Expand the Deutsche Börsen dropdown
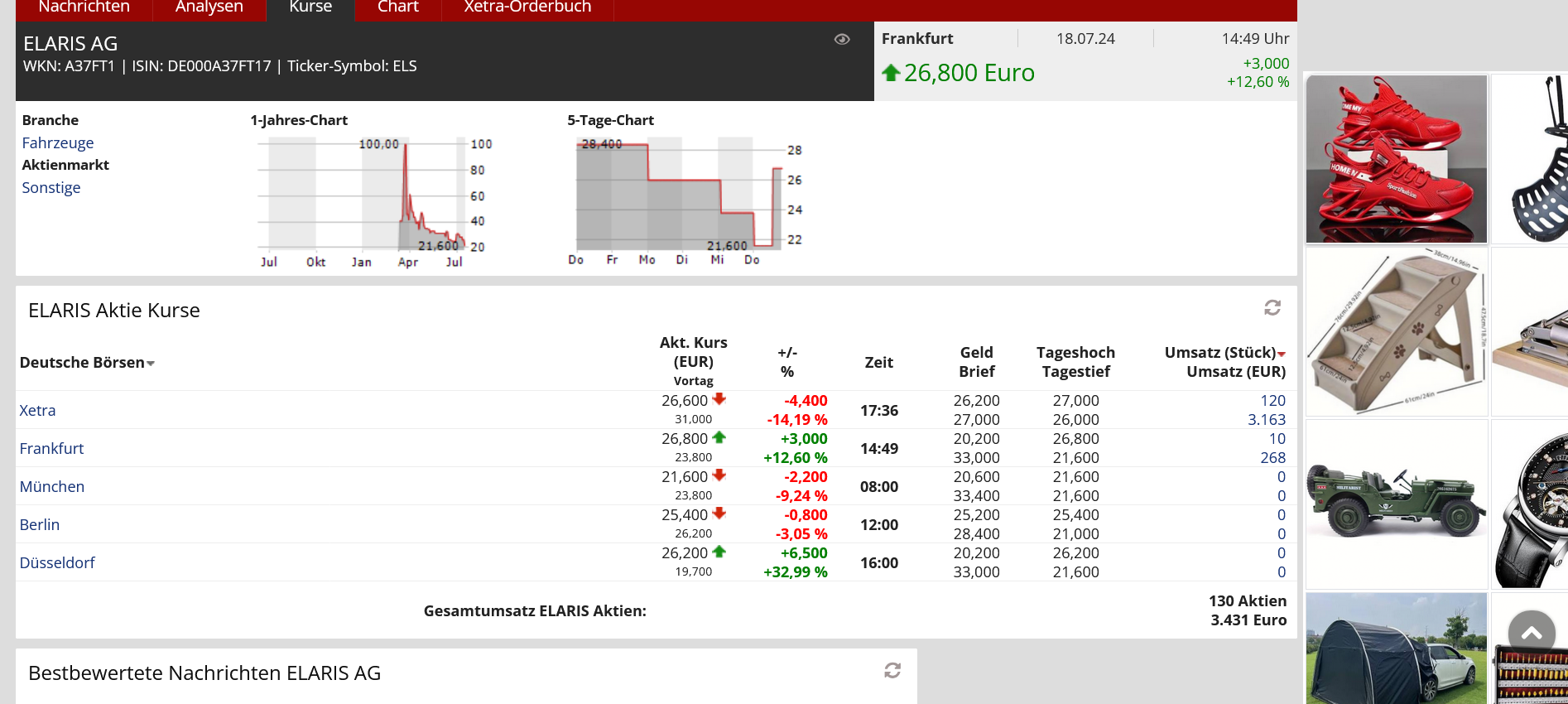Image resolution: width=1568 pixels, height=704 pixels. (151, 364)
